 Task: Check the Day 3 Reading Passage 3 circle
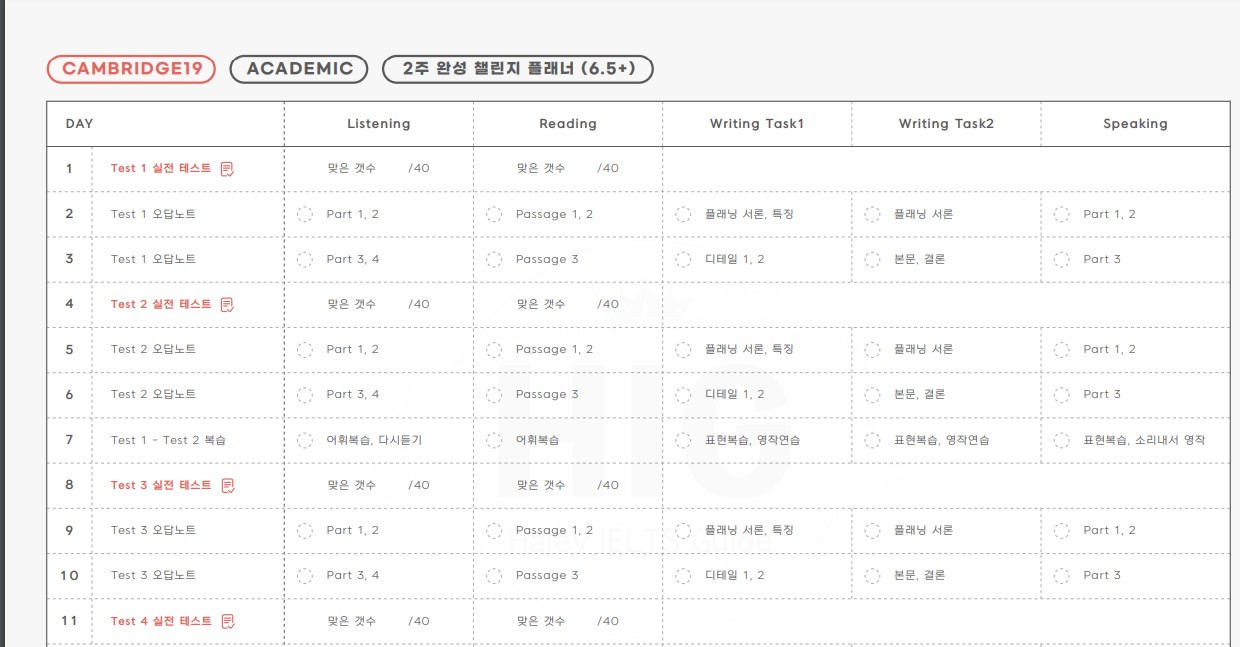[x=494, y=259]
